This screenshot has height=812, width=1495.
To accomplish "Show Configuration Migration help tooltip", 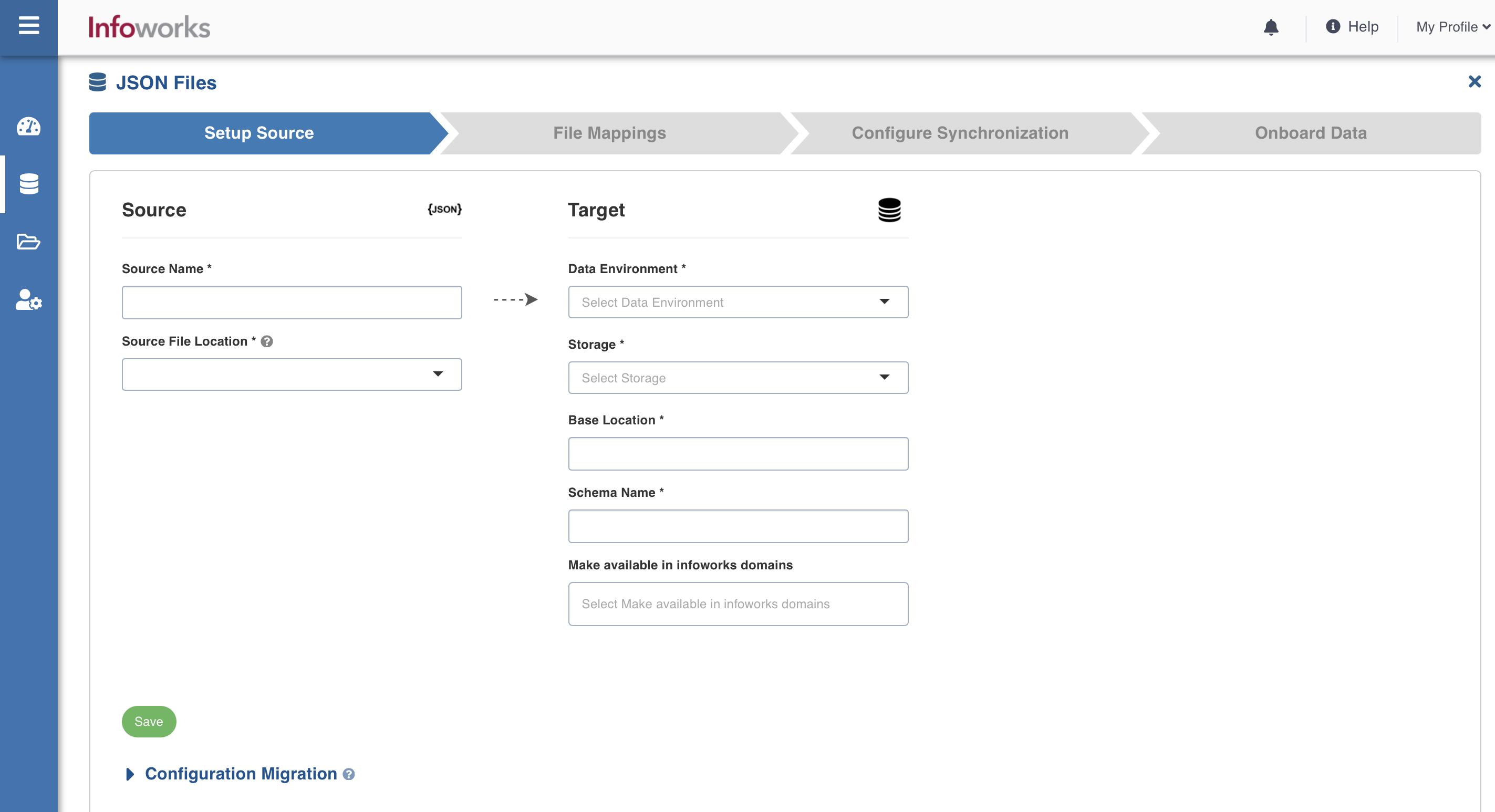I will tap(348, 774).
